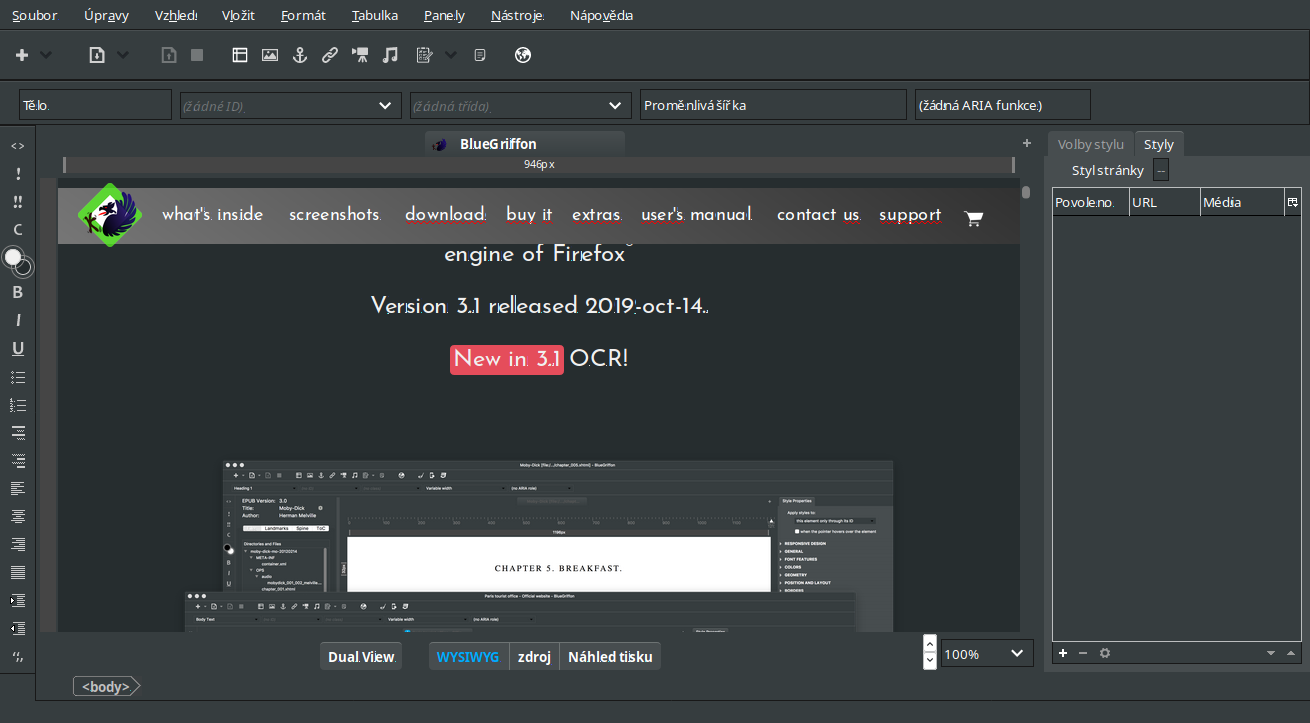Image resolution: width=1310 pixels, height=723 pixels.
Task: Click the save document icon
Action: [x=169, y=55]
